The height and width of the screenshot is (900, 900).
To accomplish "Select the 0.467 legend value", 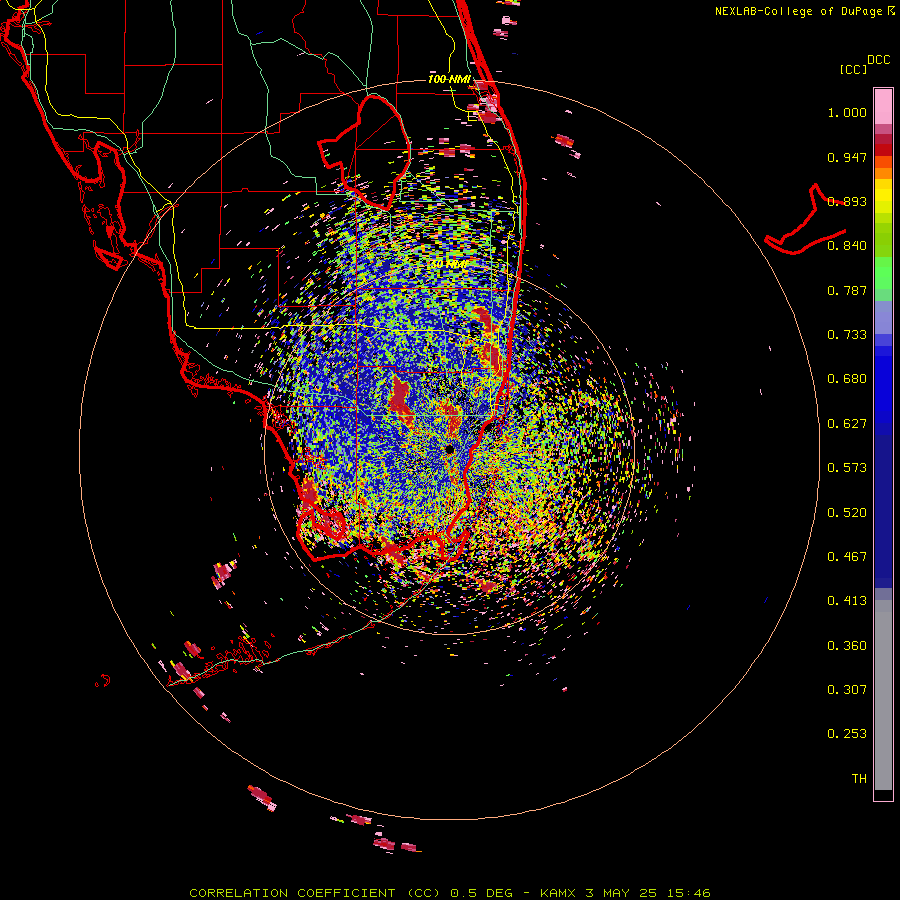I will click(847, 557).
